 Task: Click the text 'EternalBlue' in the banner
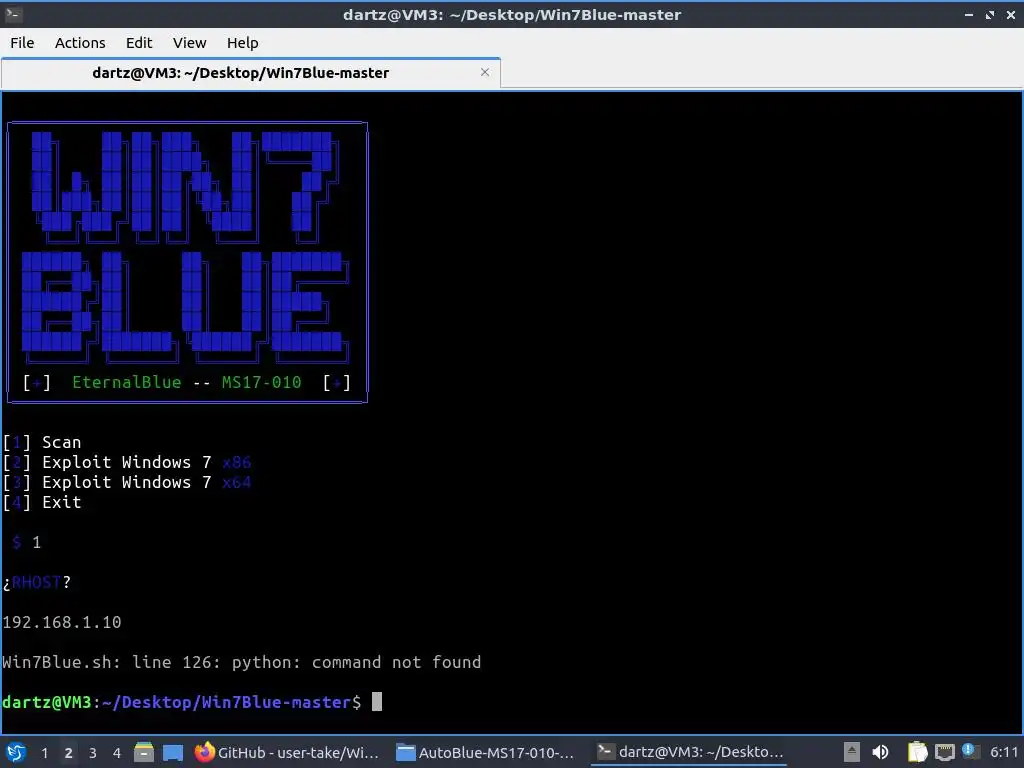[x=127, y=383]
